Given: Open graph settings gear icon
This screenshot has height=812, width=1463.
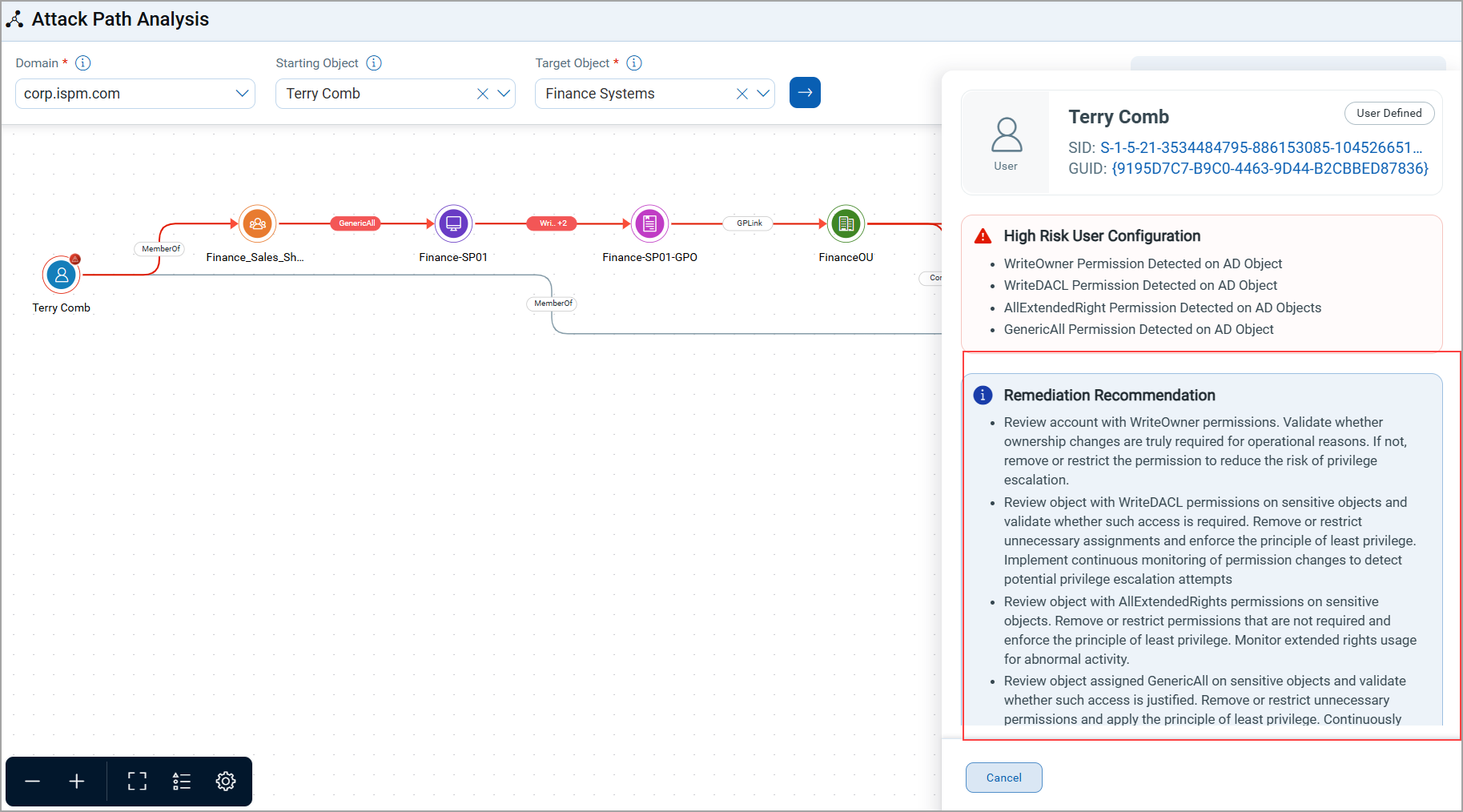Looking at the screenshot, I should click(x=226, y=782).
